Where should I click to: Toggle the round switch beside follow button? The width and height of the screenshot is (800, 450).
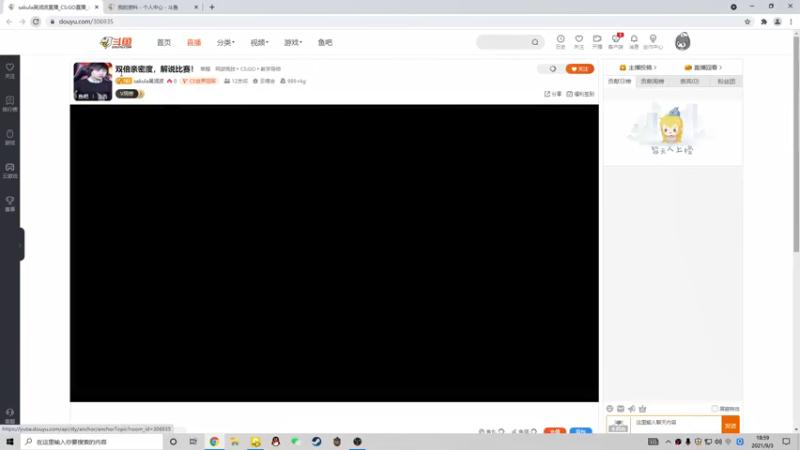click(x=553, y=69)
